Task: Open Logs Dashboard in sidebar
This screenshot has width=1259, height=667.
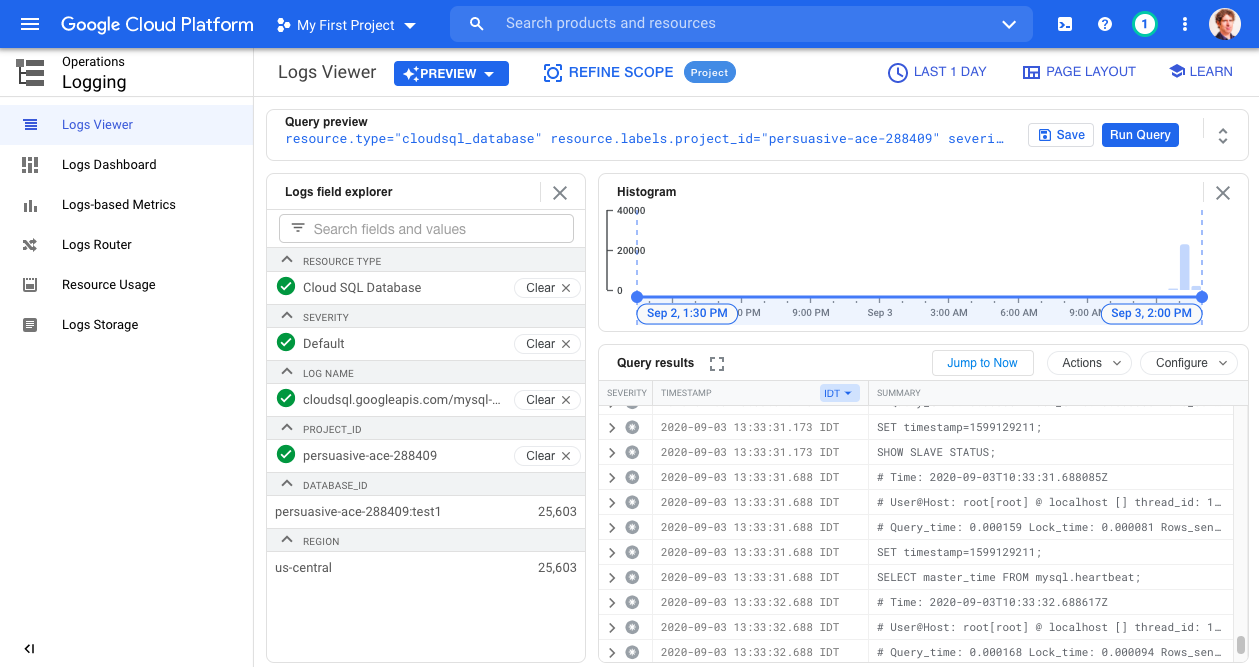Action: 126,165
